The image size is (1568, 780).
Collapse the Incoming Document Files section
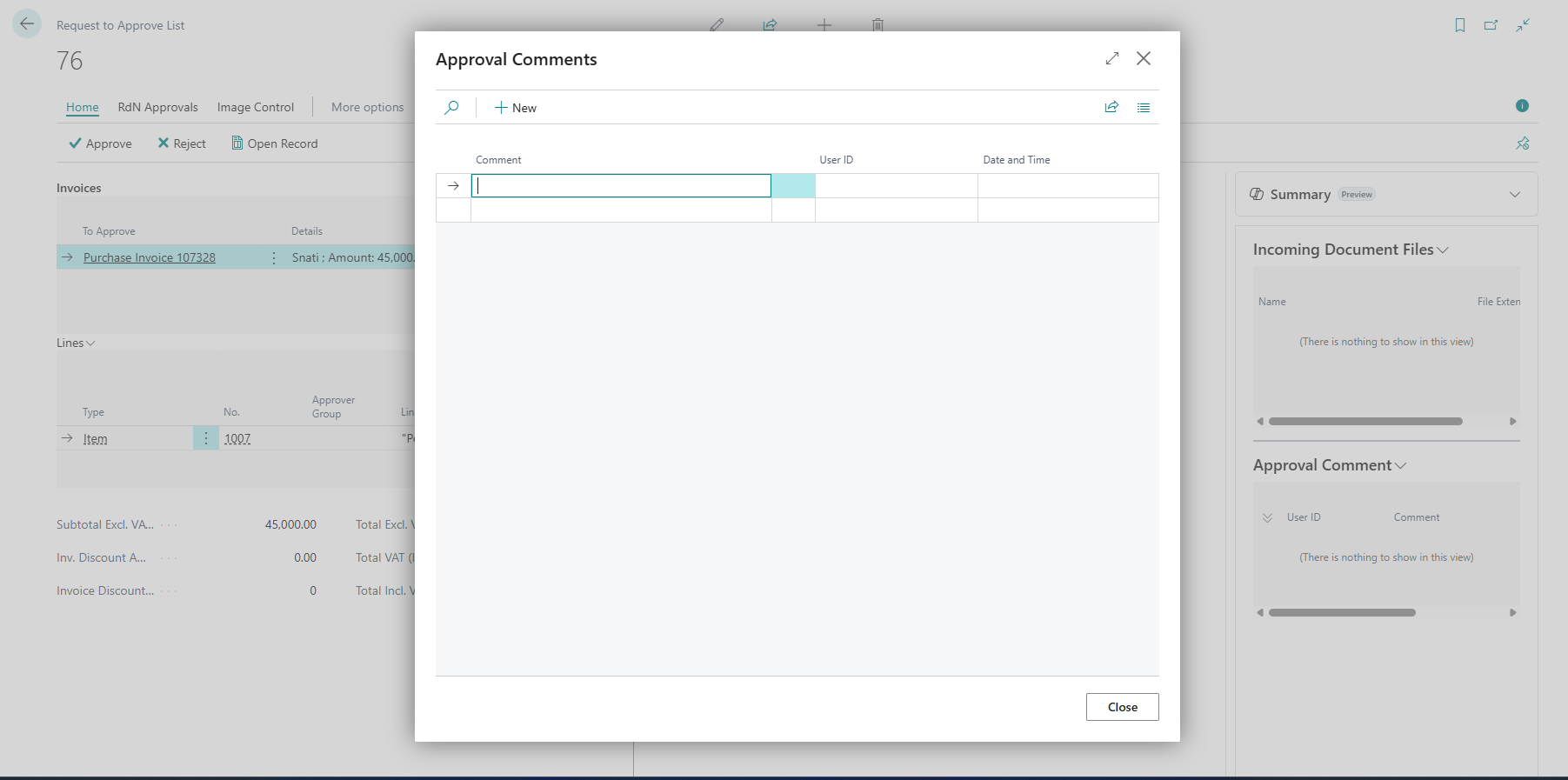pyautogui.click(x=1443, y=250)
